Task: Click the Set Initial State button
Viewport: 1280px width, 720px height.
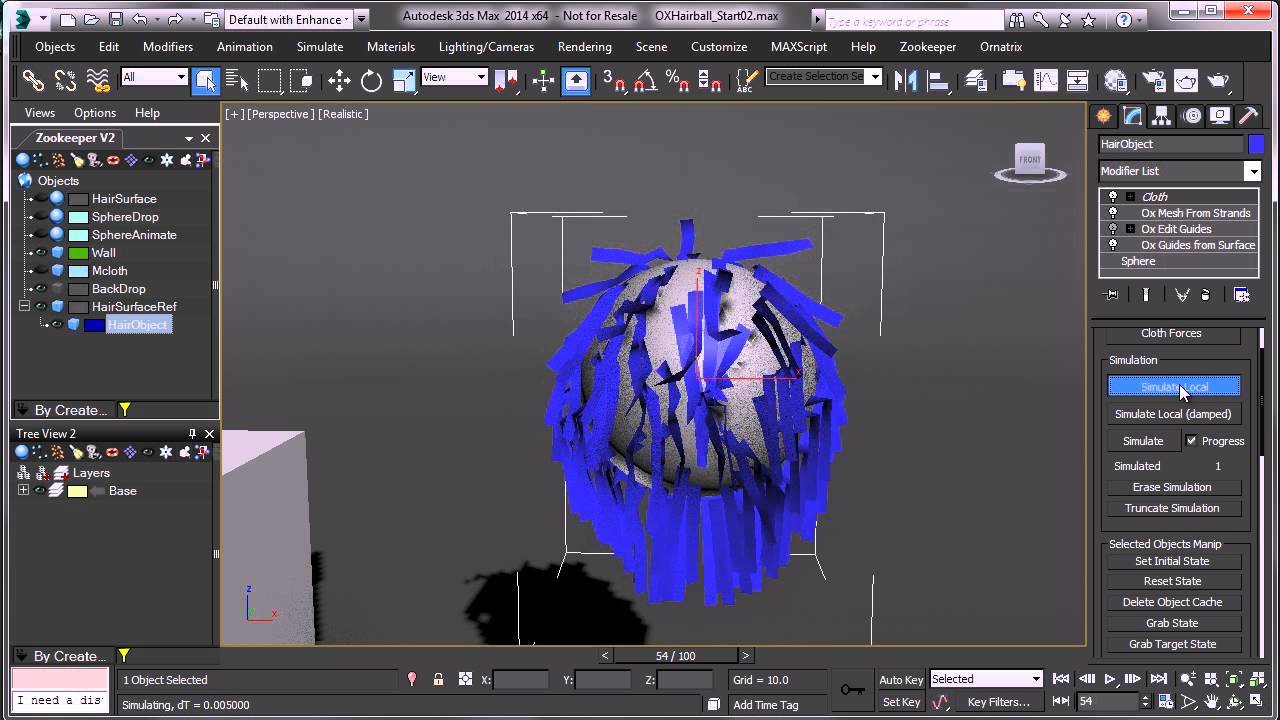Action: coord(1173,561)
